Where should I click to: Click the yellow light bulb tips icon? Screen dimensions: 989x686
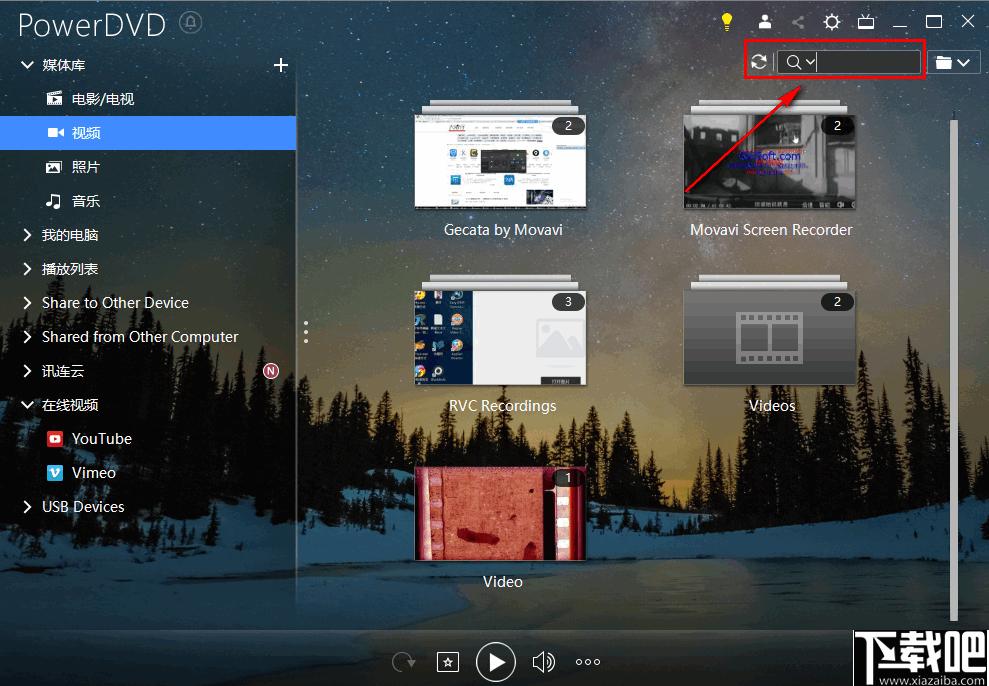727,22
